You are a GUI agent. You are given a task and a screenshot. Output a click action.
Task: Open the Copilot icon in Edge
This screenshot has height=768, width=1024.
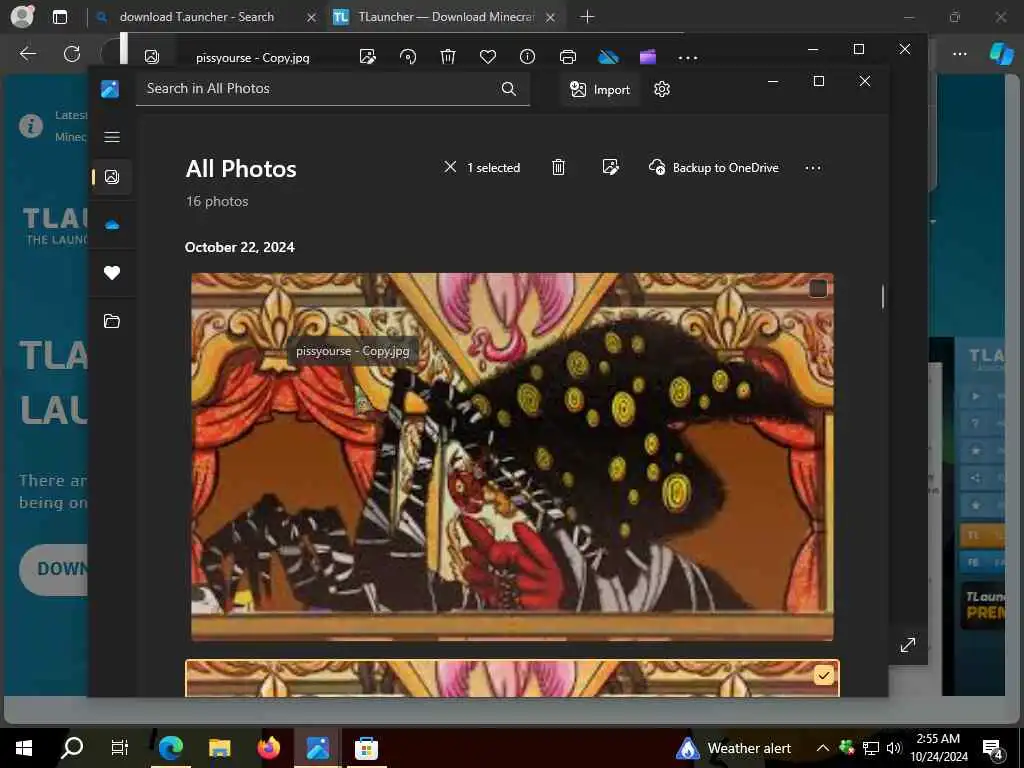click(1002, 54)
